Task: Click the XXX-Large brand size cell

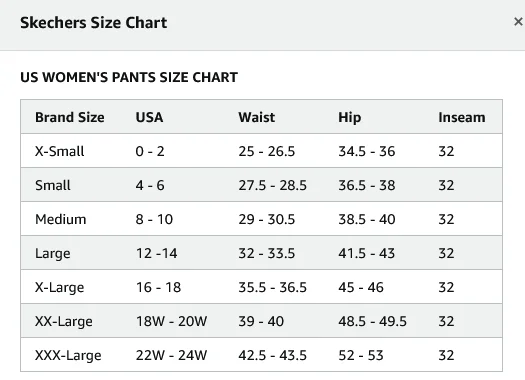Action: [68, 356]
